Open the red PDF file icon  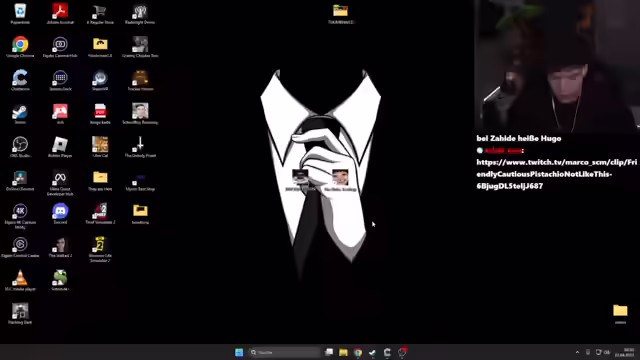(x=100, y=113)
